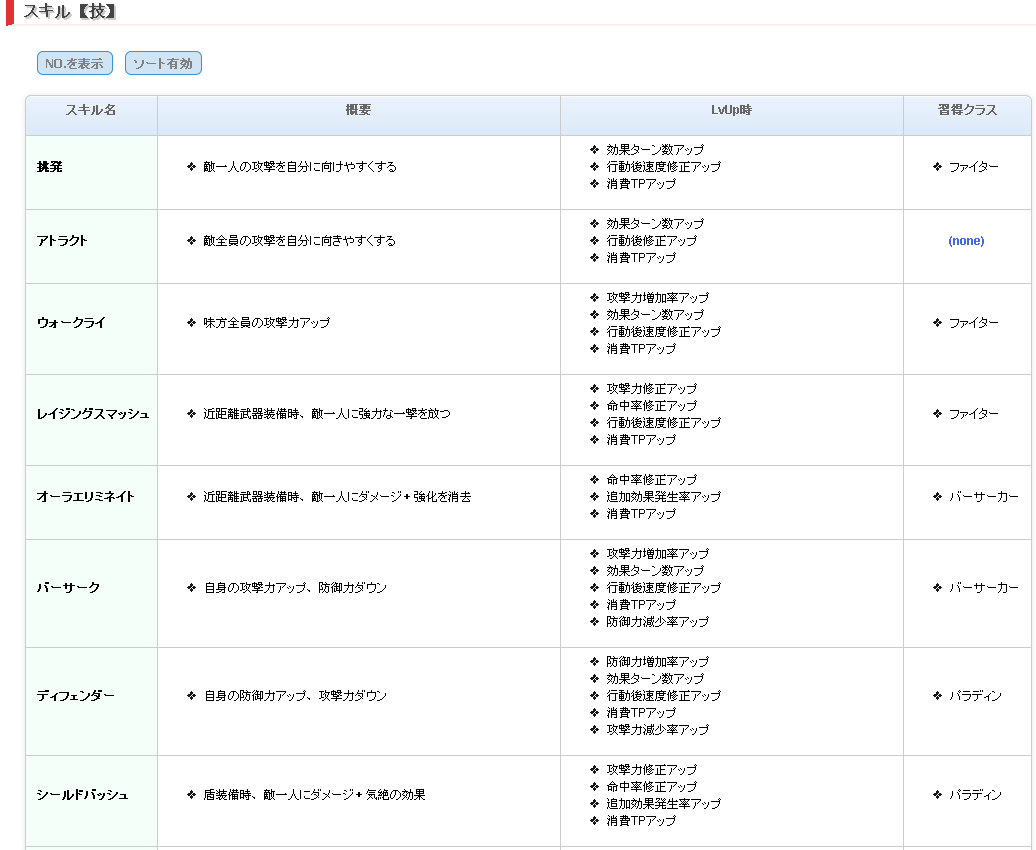1036x850 pixels.
Task: Select the 挑発 skill name cell
Action: click(x=50, y=167)
